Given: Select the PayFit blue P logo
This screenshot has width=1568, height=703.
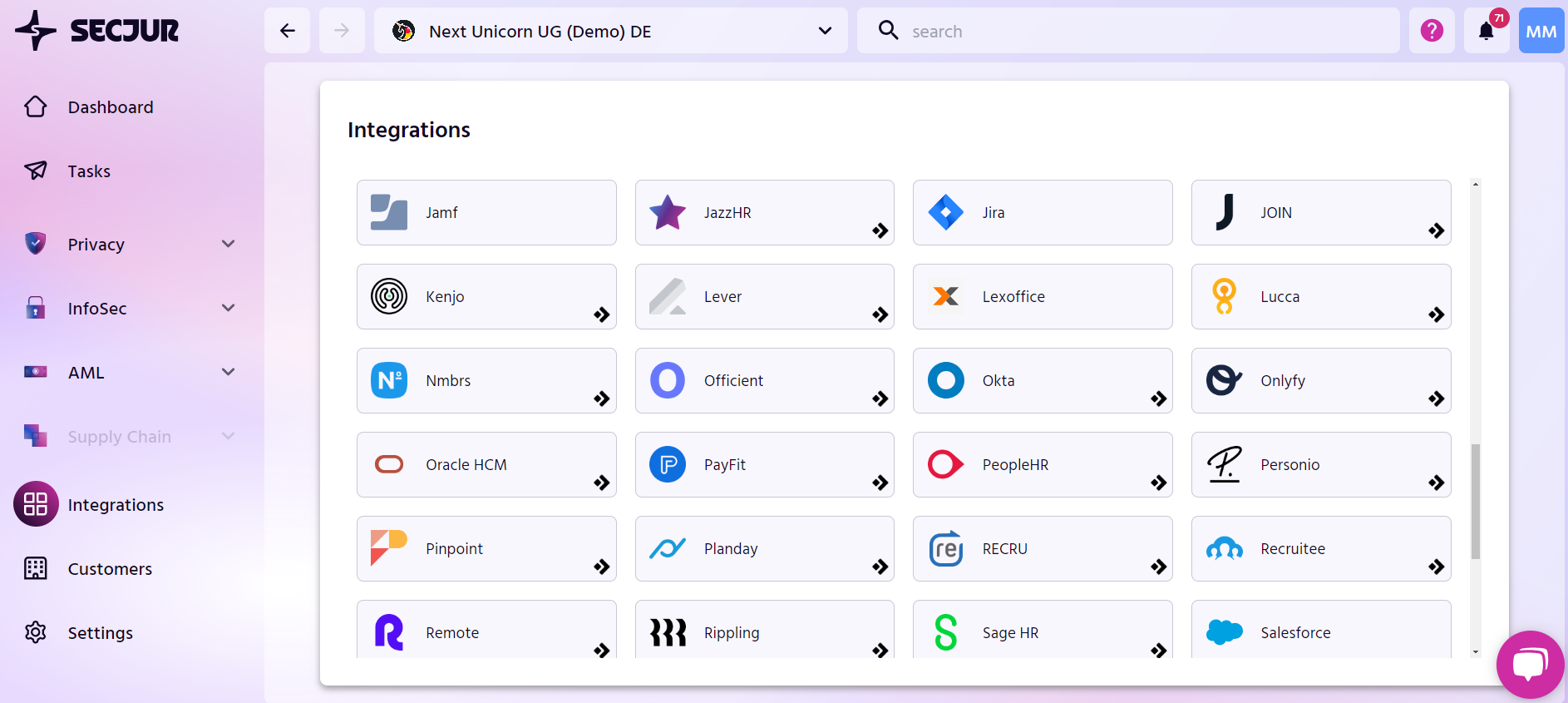Looking at the screenshot, I should pos(668,464).
